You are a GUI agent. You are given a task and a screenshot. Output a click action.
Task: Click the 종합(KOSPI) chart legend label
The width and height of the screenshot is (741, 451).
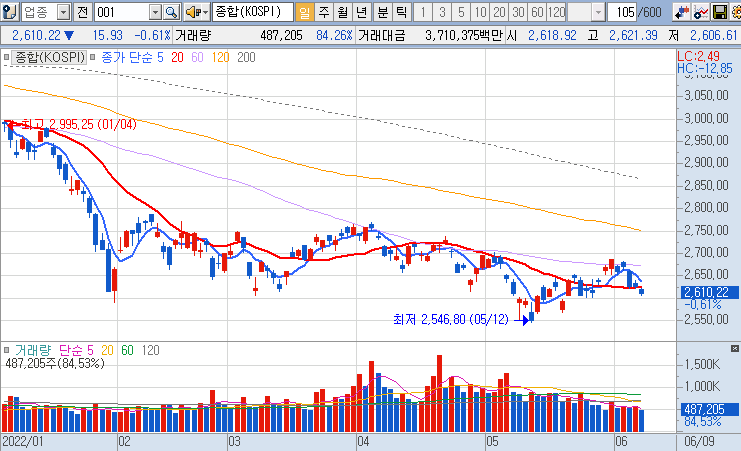[x=50, y=58]
